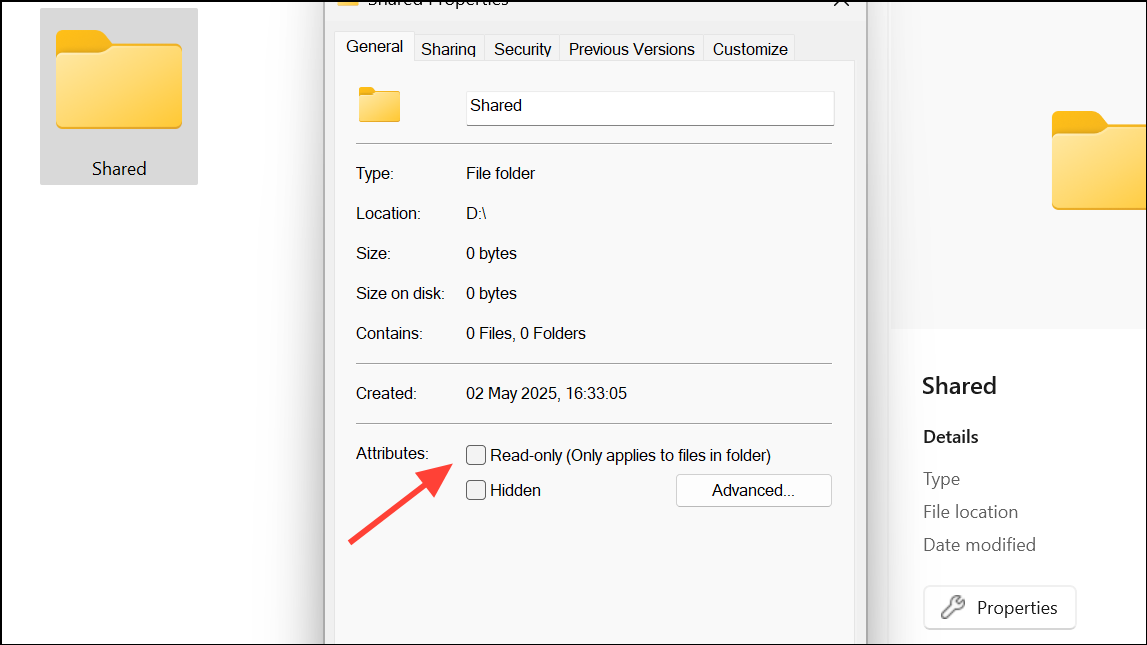
Task: Click the folder icon in the Properties dialog
Action: click(378, 104)
